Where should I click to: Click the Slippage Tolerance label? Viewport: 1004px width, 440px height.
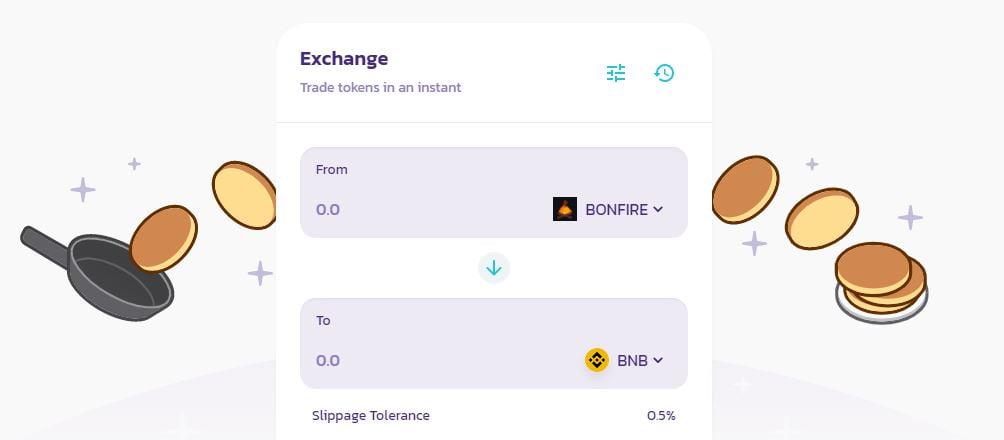371,415
